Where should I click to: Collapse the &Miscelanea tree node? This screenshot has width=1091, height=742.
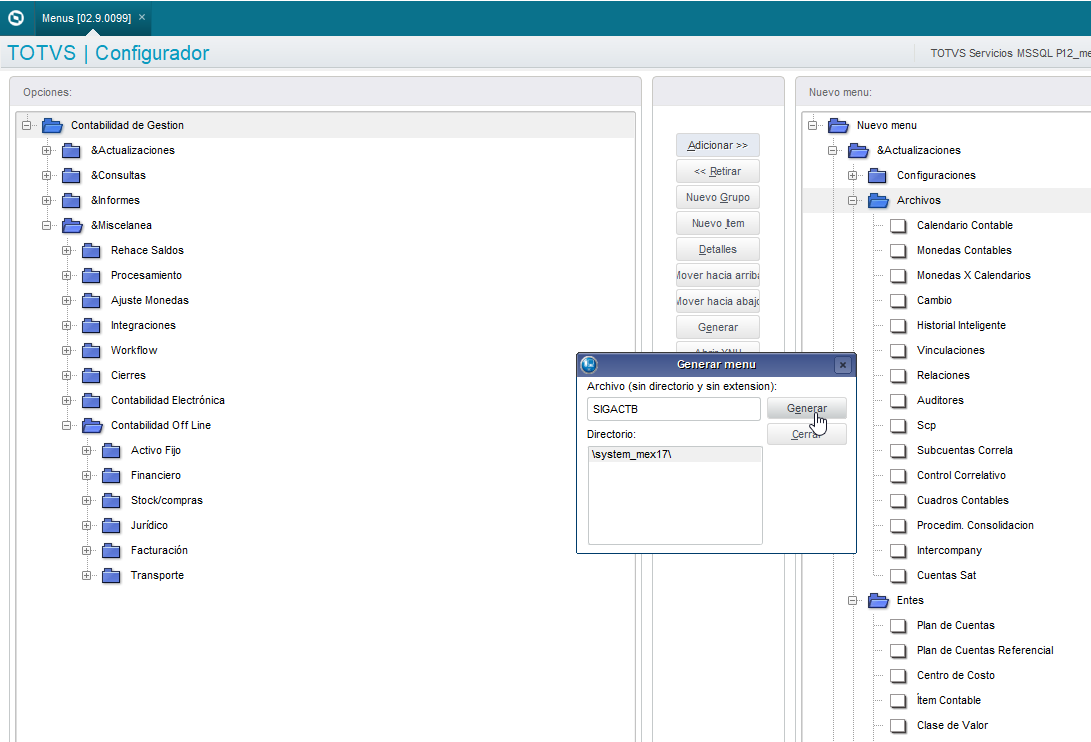(x=47, y=226)
